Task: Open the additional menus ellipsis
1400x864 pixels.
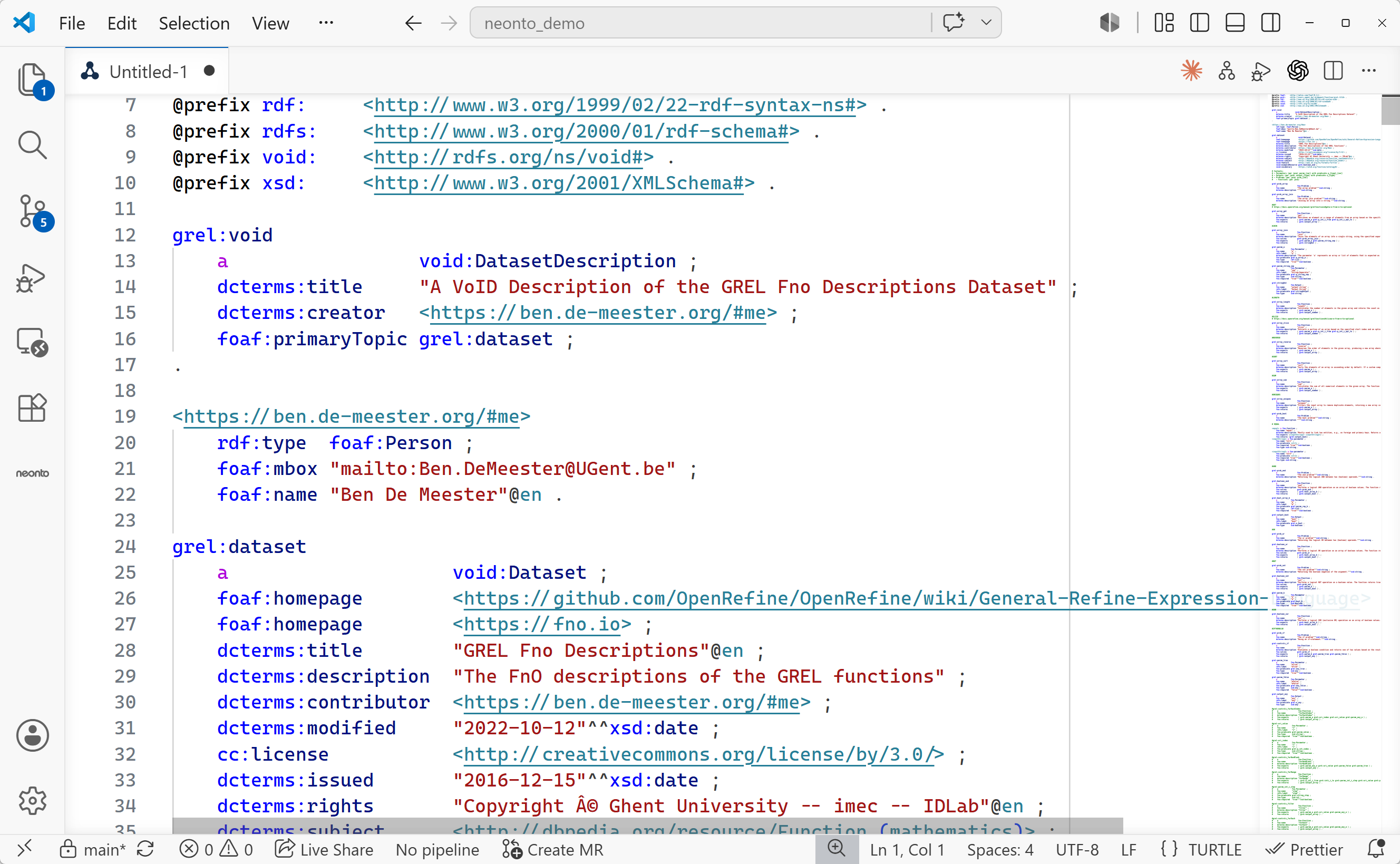Action: coord(326,23)
